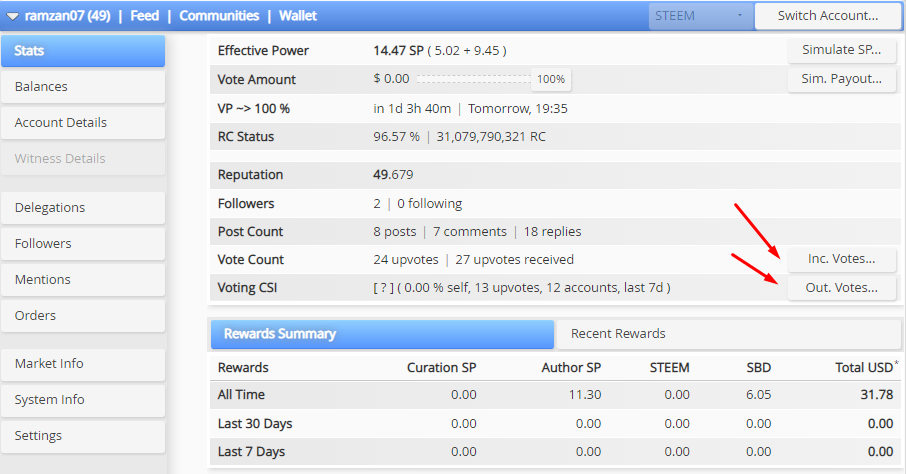Click the Vote Amount value $ 0.00

coord(391,79)
